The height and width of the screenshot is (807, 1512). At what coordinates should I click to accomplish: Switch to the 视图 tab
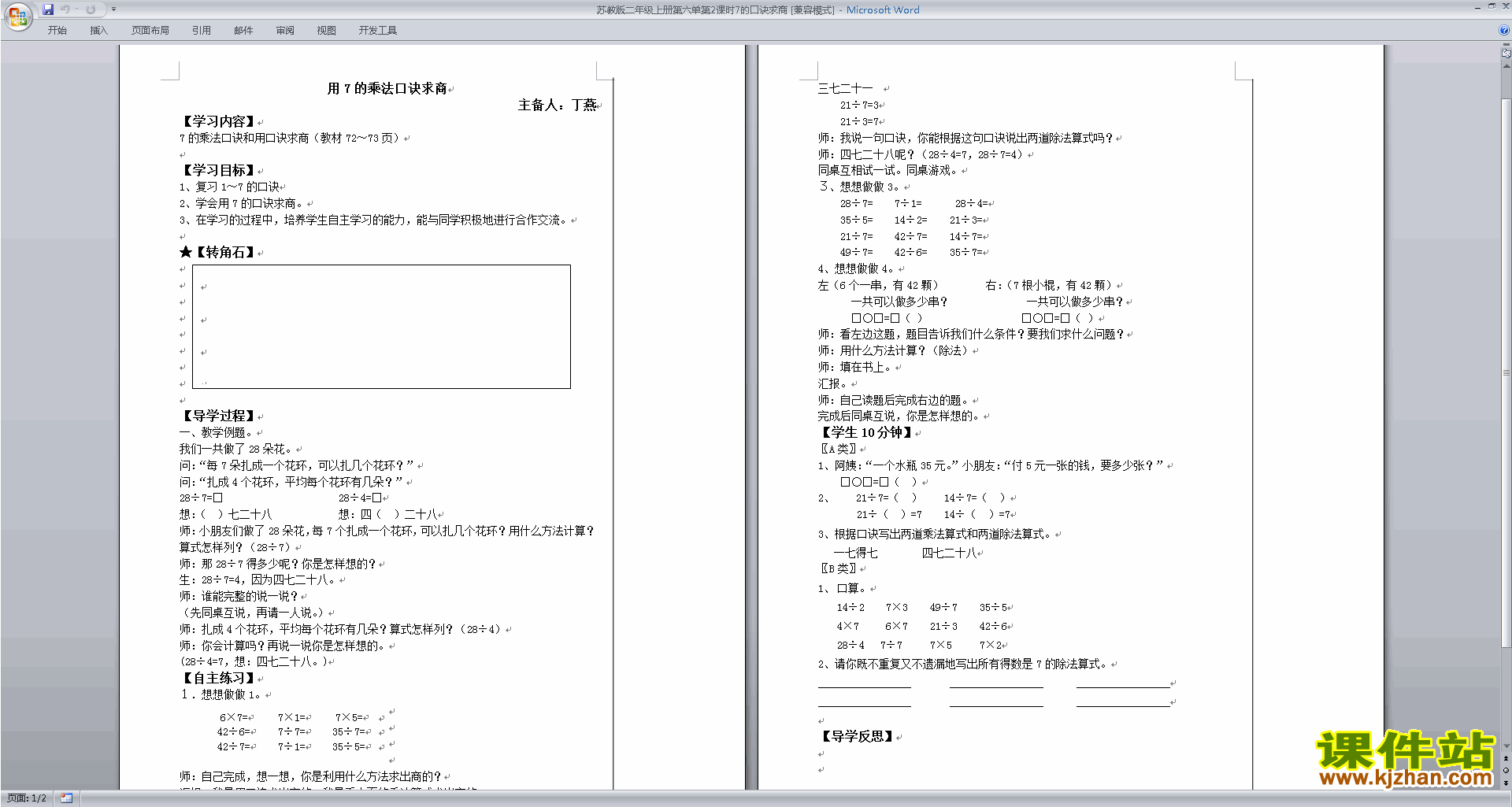pos(327,31)
